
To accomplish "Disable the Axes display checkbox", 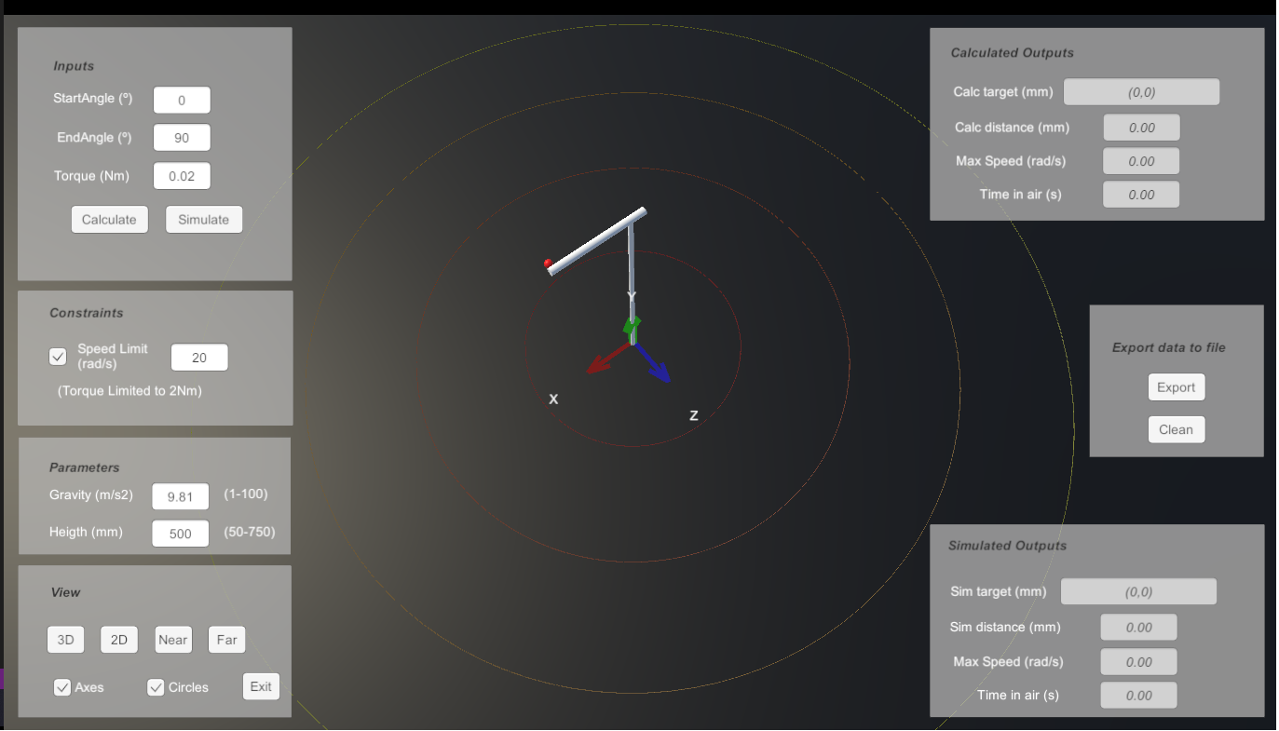I will 63,687.
